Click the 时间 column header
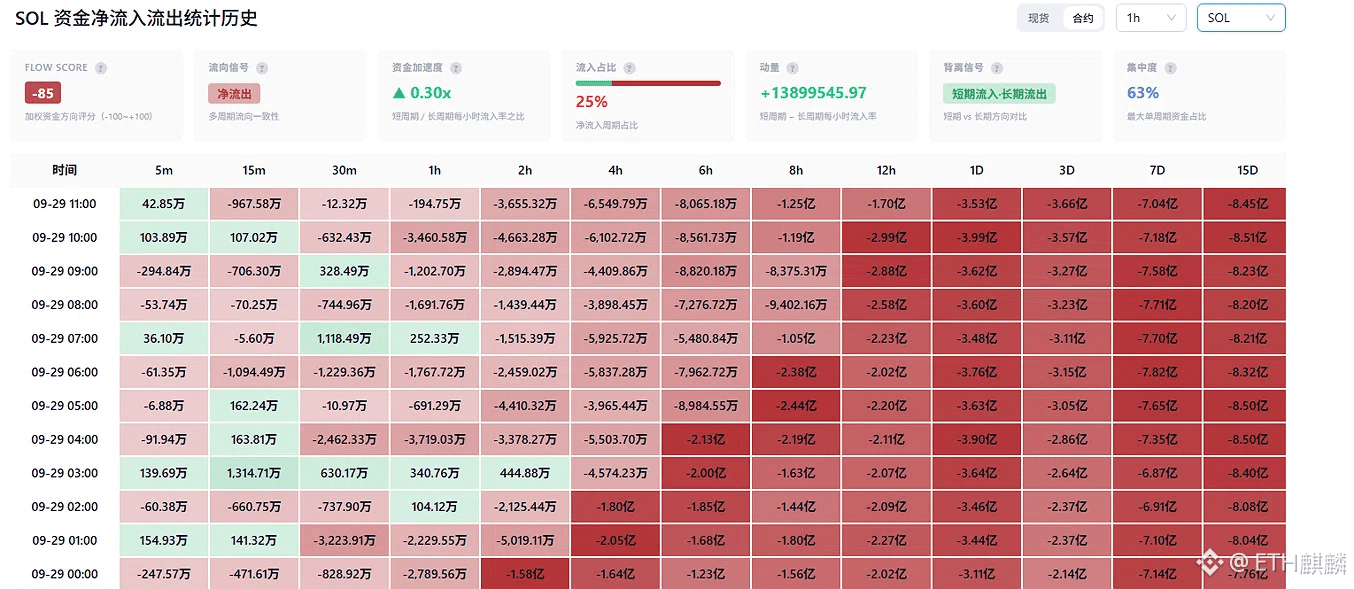1354x589 pixels. pos(64,170)
